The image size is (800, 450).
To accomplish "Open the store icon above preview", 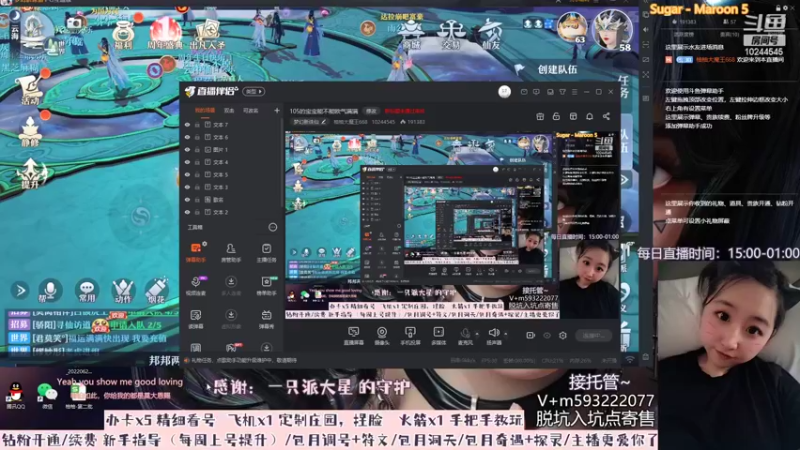I will pos(573,116).
